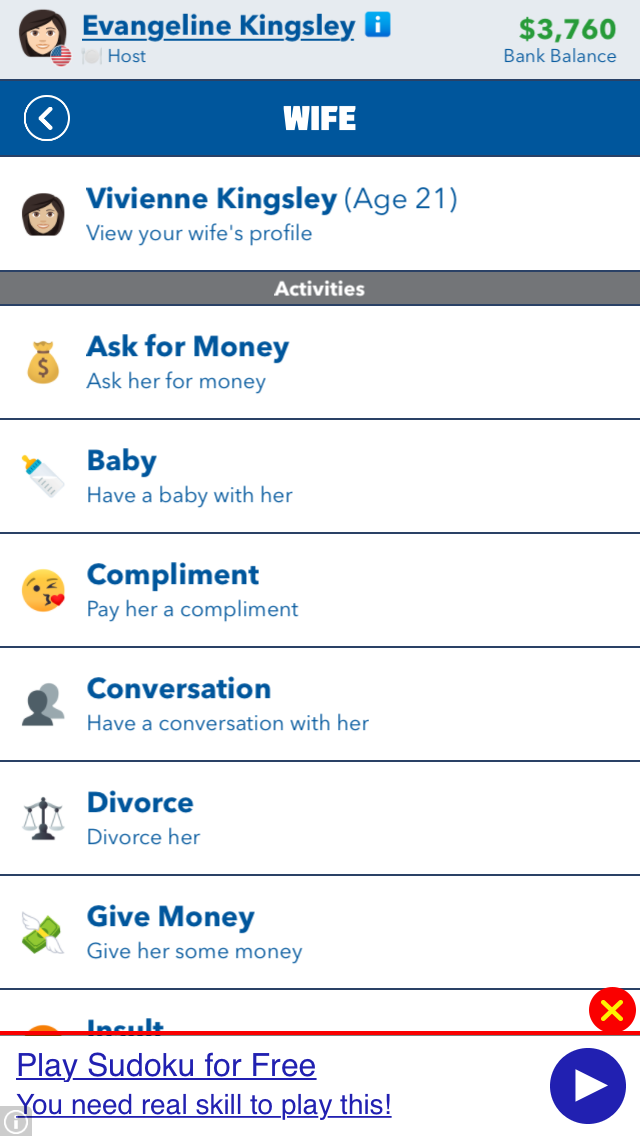Image resolution: width=640 pixels, height=1136 pixels.
Task: Tap the money bag icon
Action: coord(43,362)
